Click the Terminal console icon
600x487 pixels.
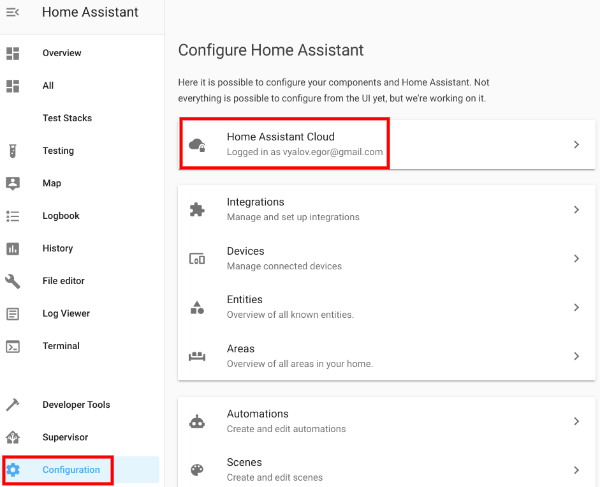[x=13, y=346]
